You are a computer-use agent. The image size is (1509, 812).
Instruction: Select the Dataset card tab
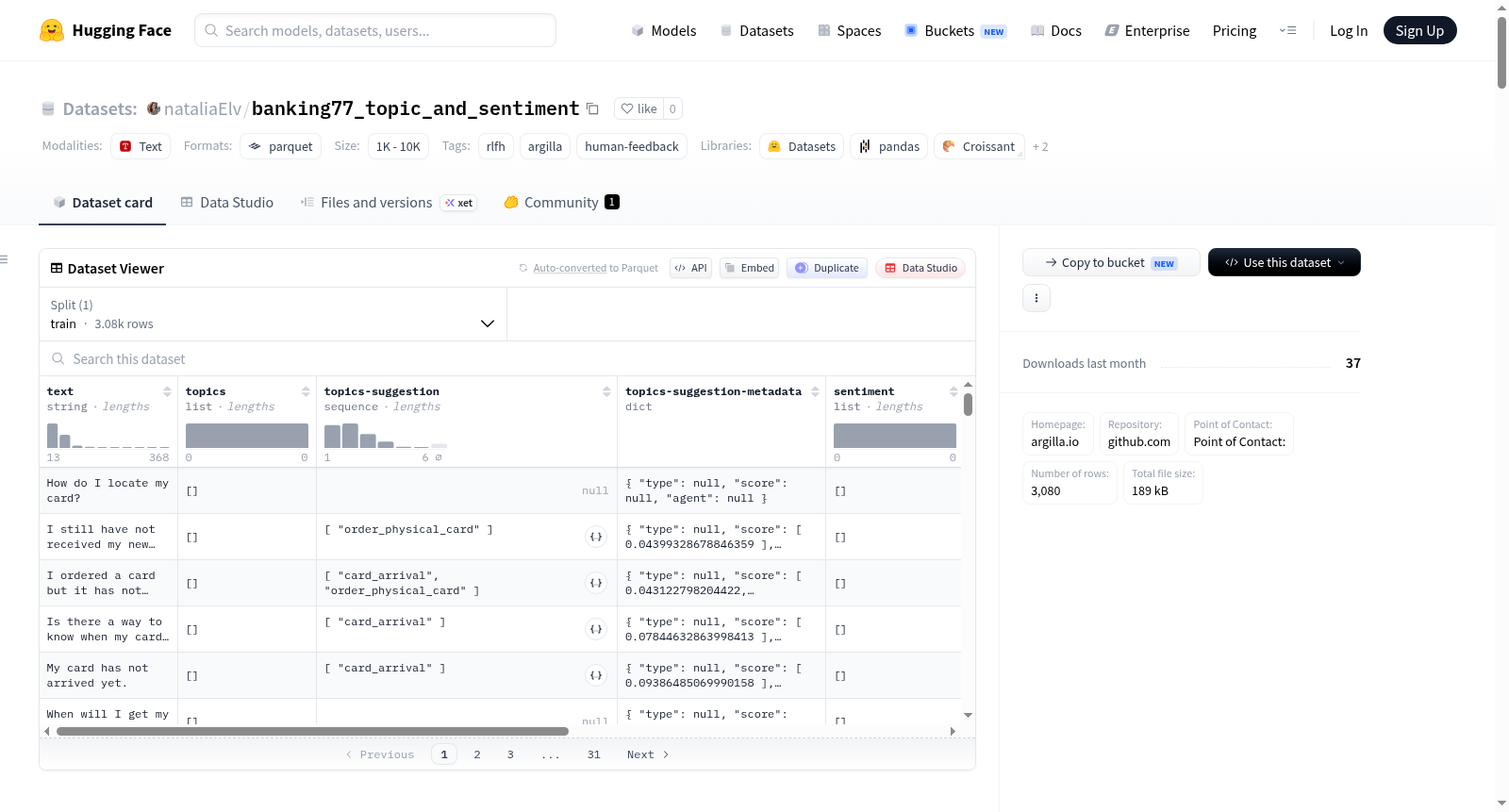click(103, 202)
